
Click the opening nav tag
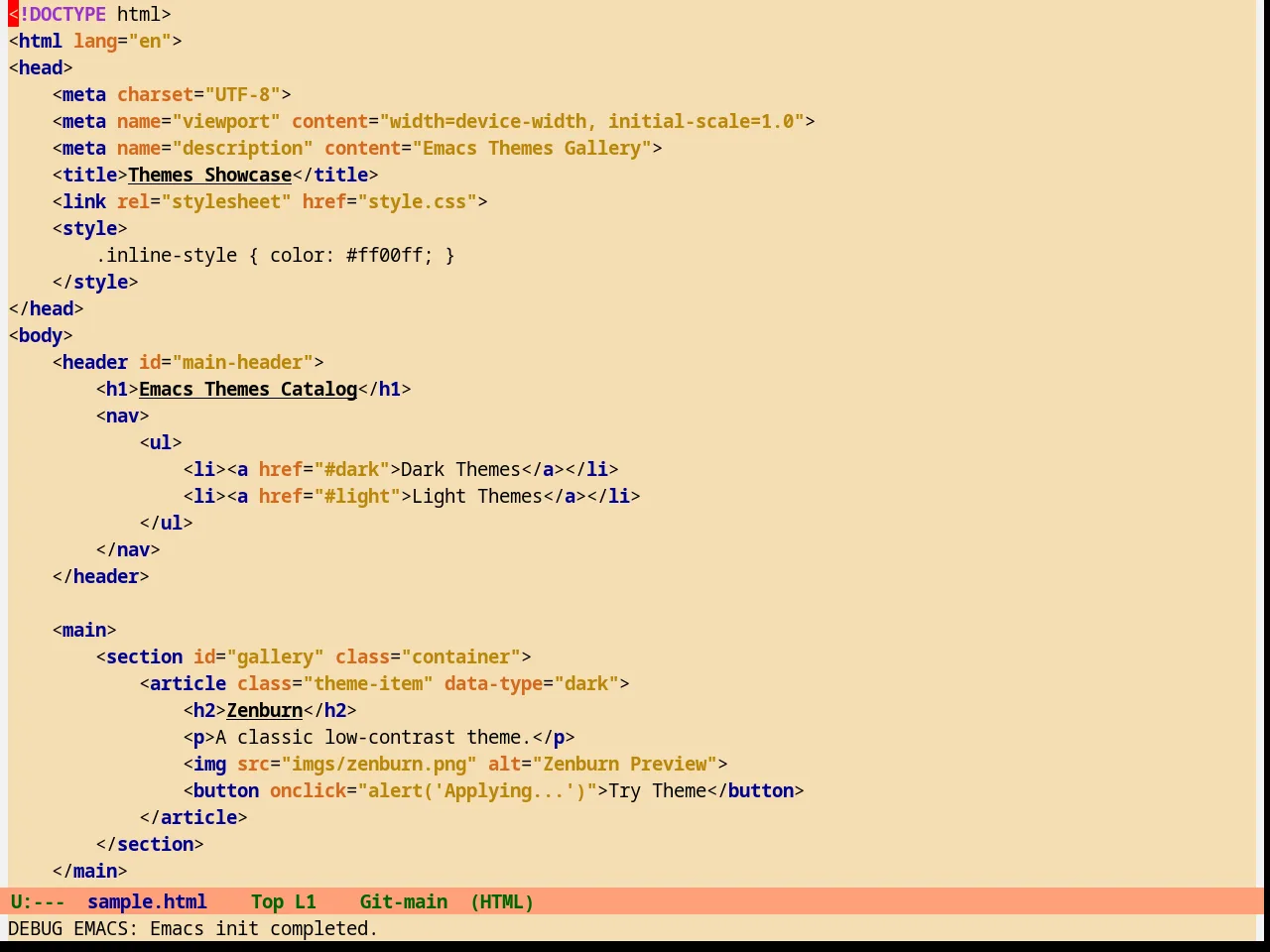[x=123, y=416]
